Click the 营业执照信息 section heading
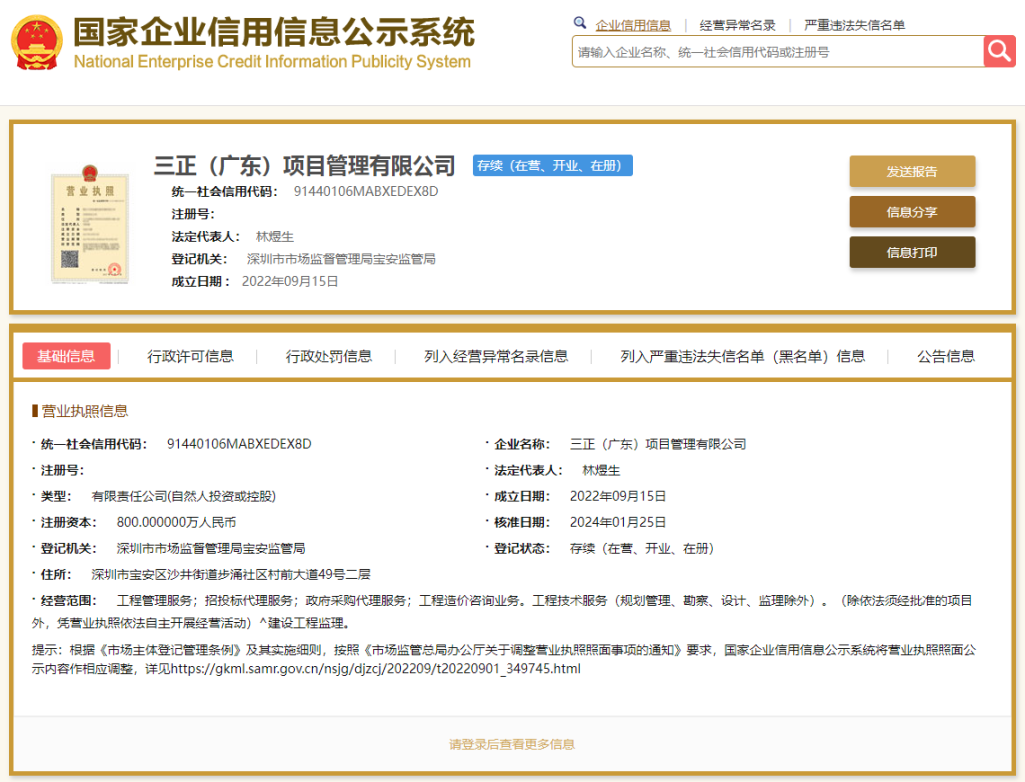This screenshot has height=782, width=1025. point(84,411)
